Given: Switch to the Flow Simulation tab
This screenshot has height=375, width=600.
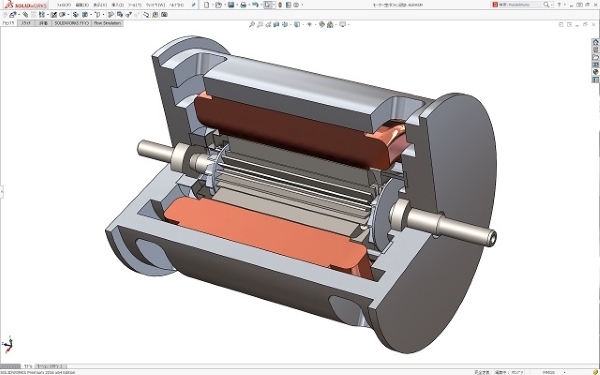Looking at the screenshot, I should (107, 23).
